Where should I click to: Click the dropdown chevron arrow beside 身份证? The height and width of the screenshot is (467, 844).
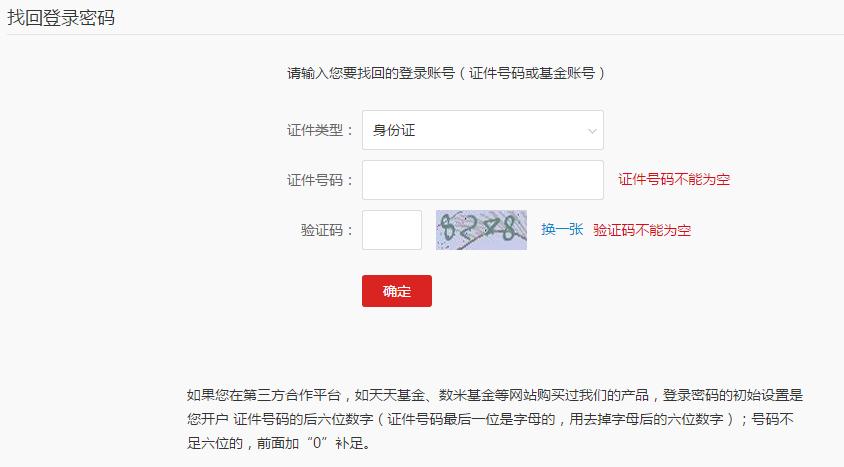[593, 131]
